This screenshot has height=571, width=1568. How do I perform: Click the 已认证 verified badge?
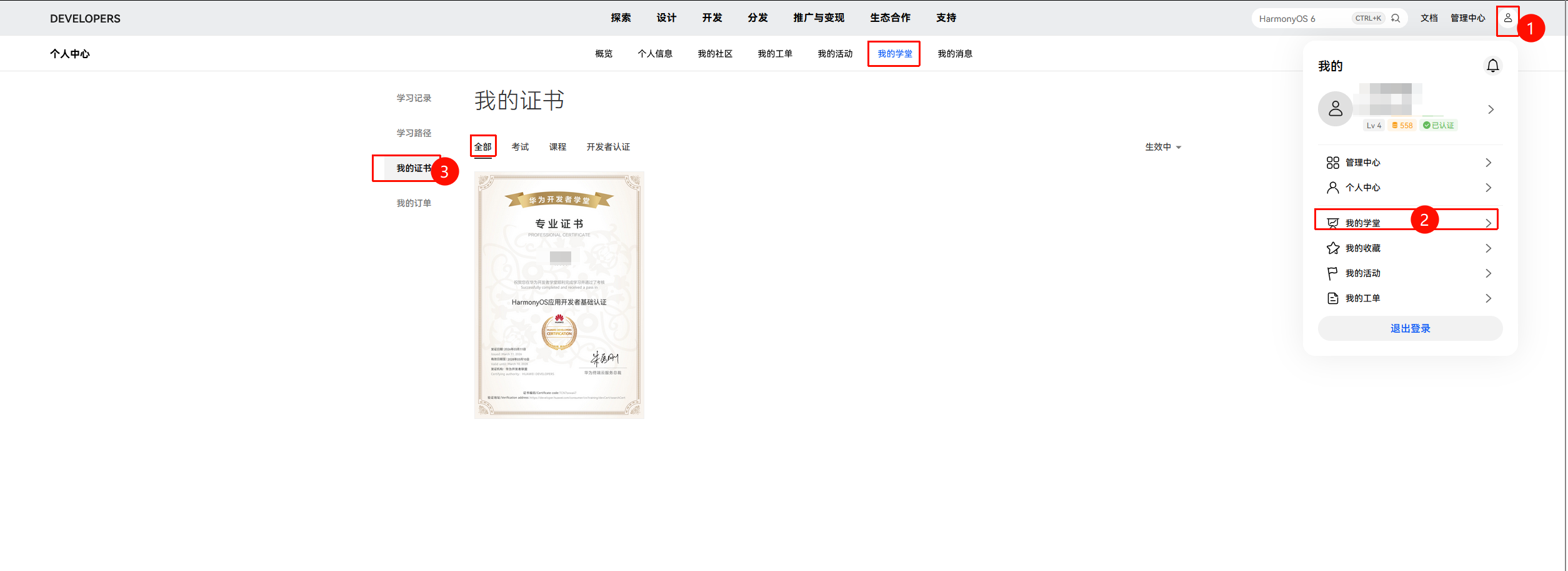point(1438,125)
